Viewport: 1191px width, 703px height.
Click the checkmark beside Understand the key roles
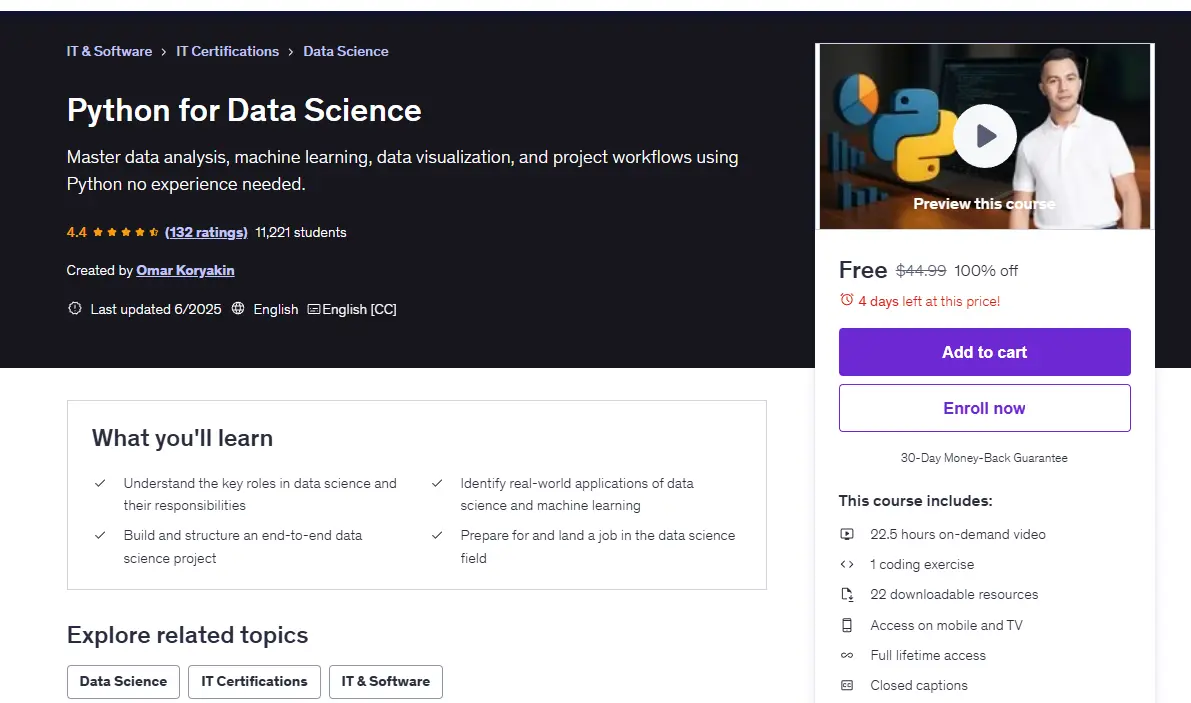100,483
